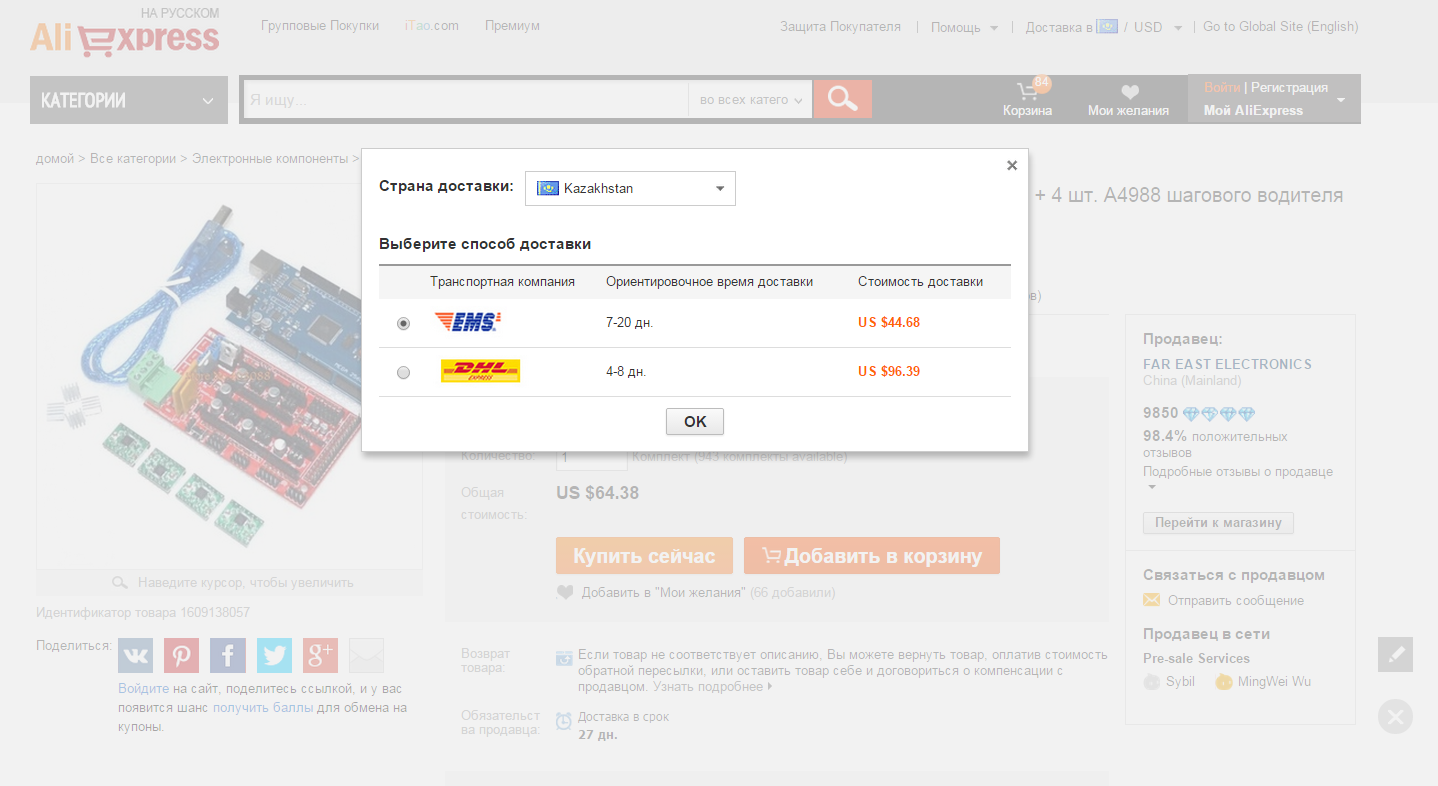Click the Войти login link
This screenshot has width=1438, height=786.
point(1222,87)
